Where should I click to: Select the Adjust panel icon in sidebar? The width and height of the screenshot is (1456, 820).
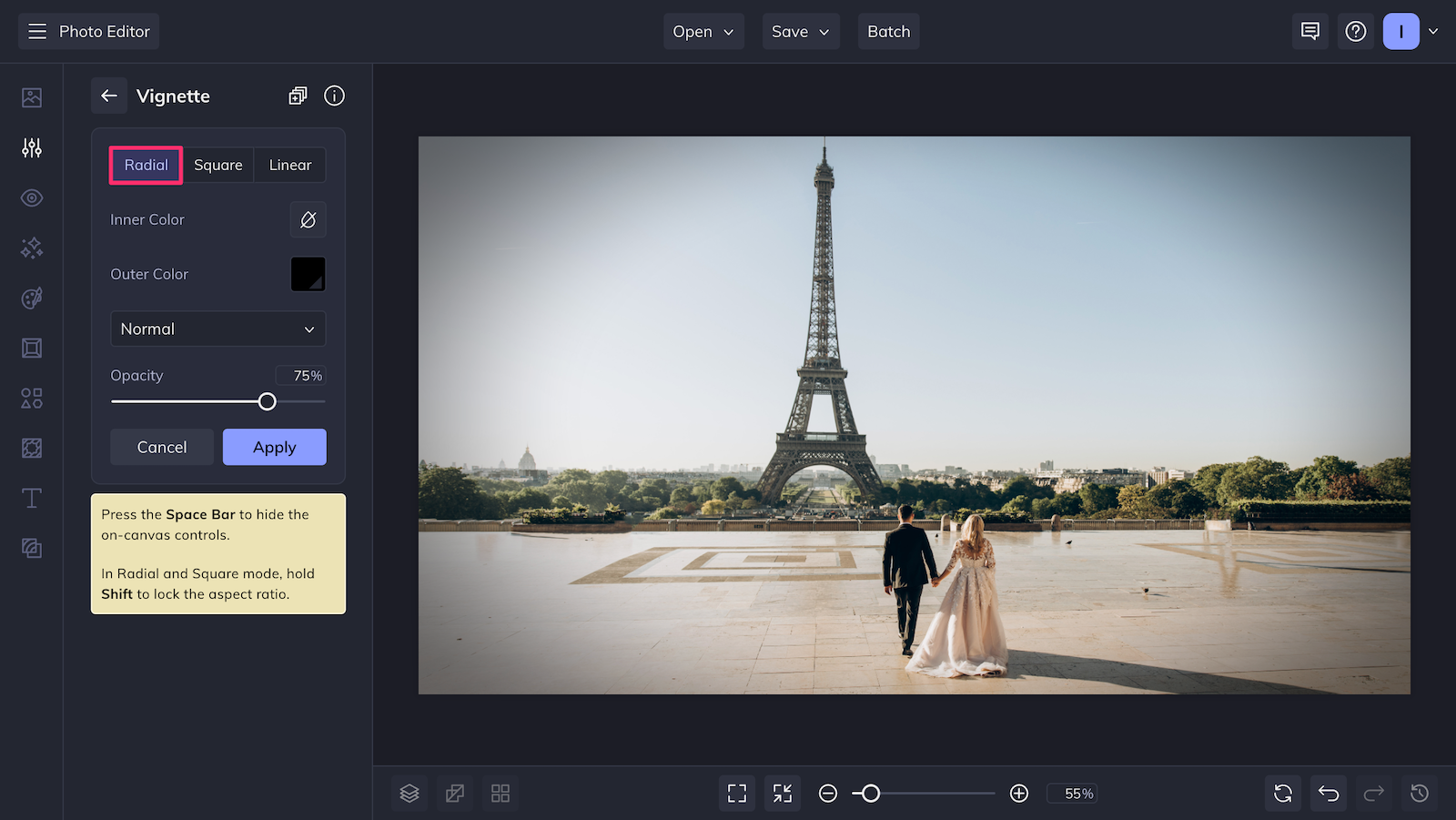click(x=31, y=147)
